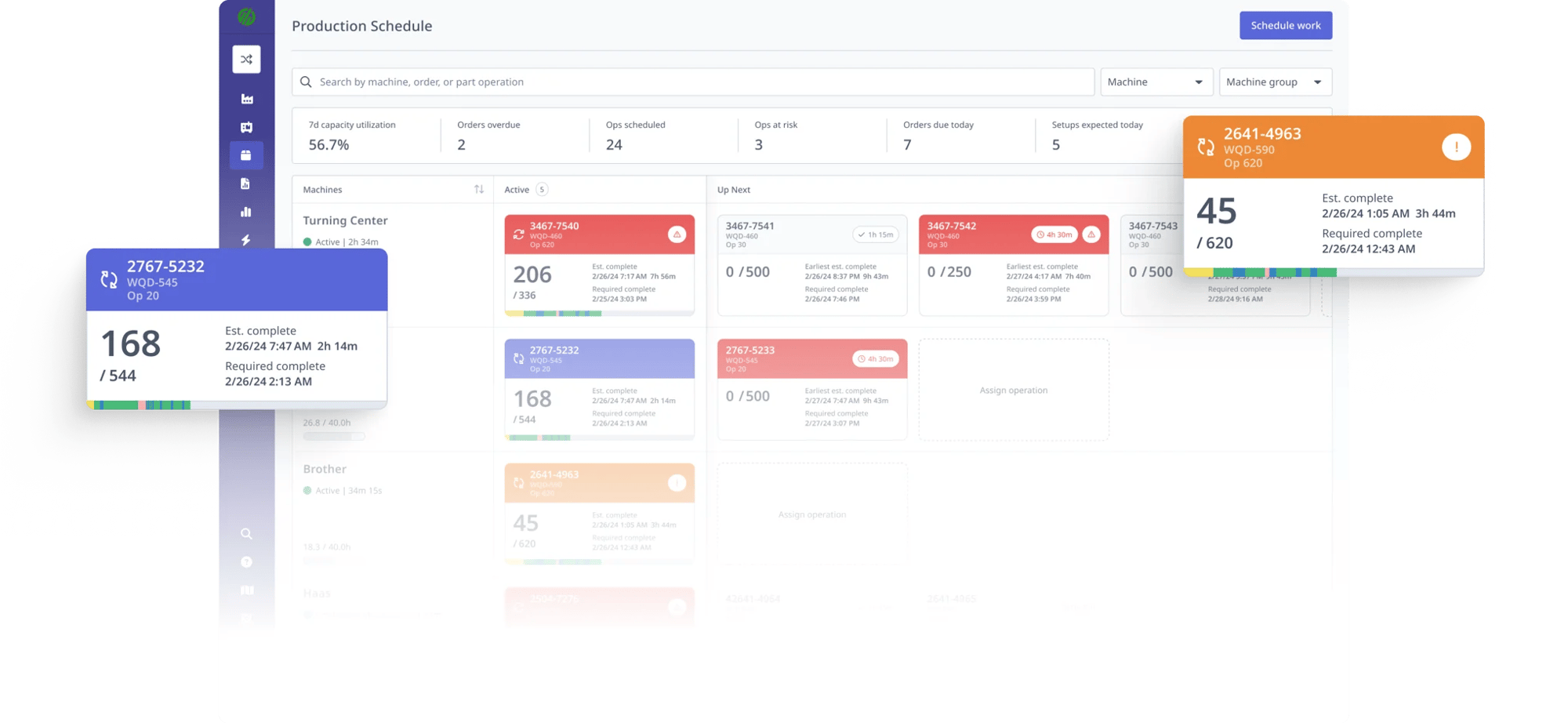Click the Ops scheduled stat showing 24

coord(635,136)
